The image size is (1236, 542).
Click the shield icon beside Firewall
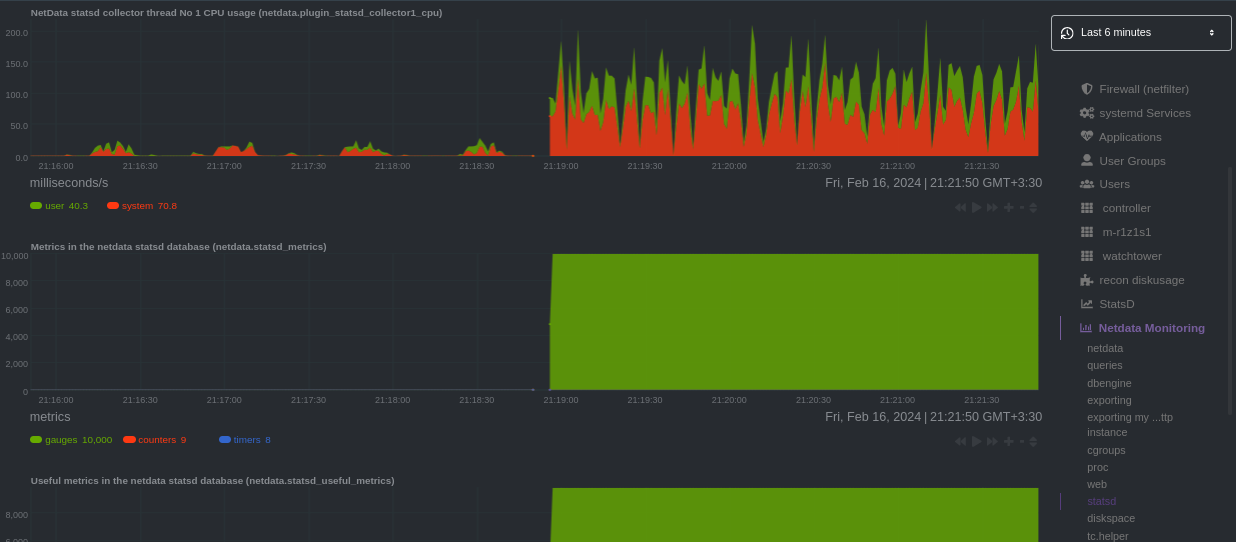click(x=1087, y=89)
